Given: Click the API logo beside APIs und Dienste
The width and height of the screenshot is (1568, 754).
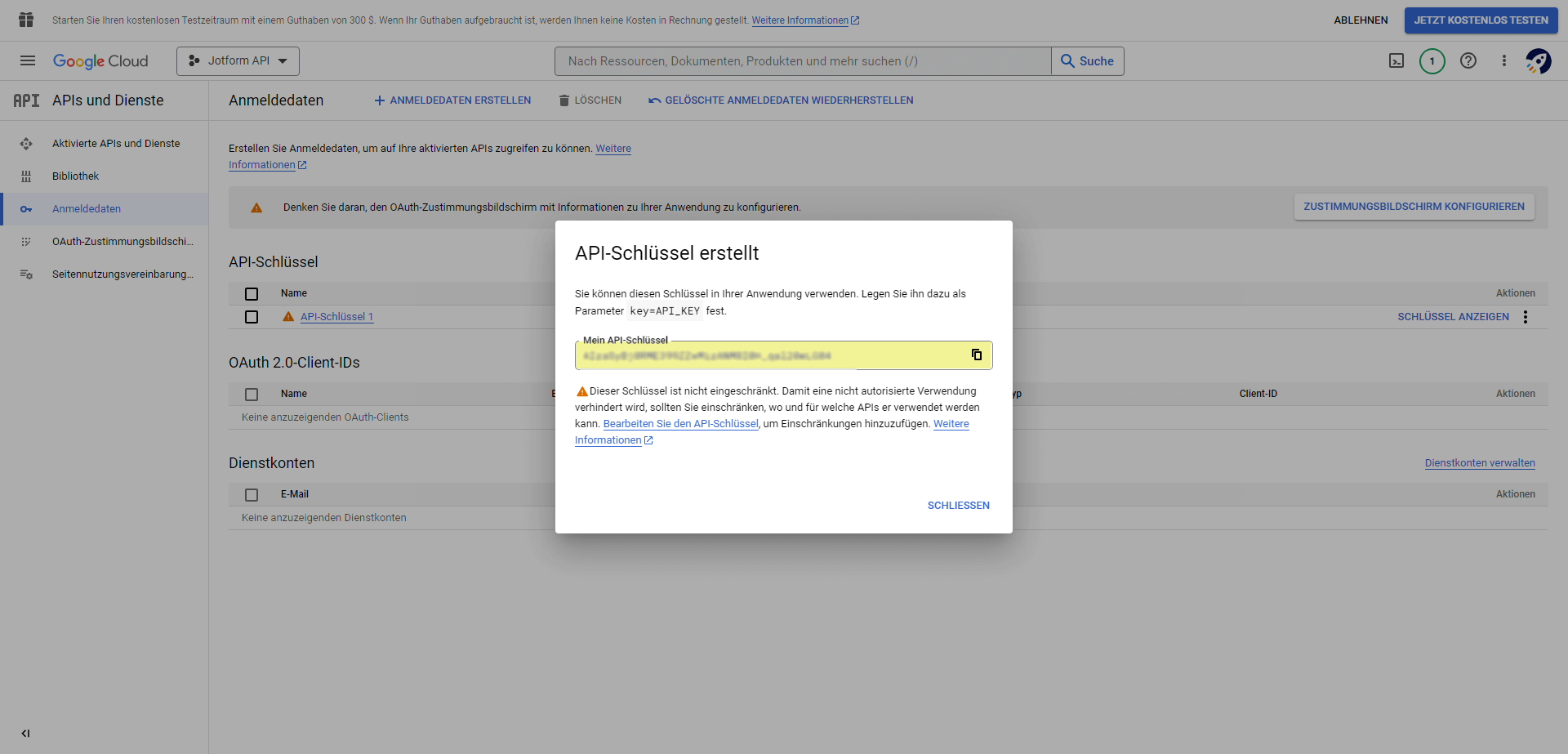Looking at the screenshot, I should point(26,100).
